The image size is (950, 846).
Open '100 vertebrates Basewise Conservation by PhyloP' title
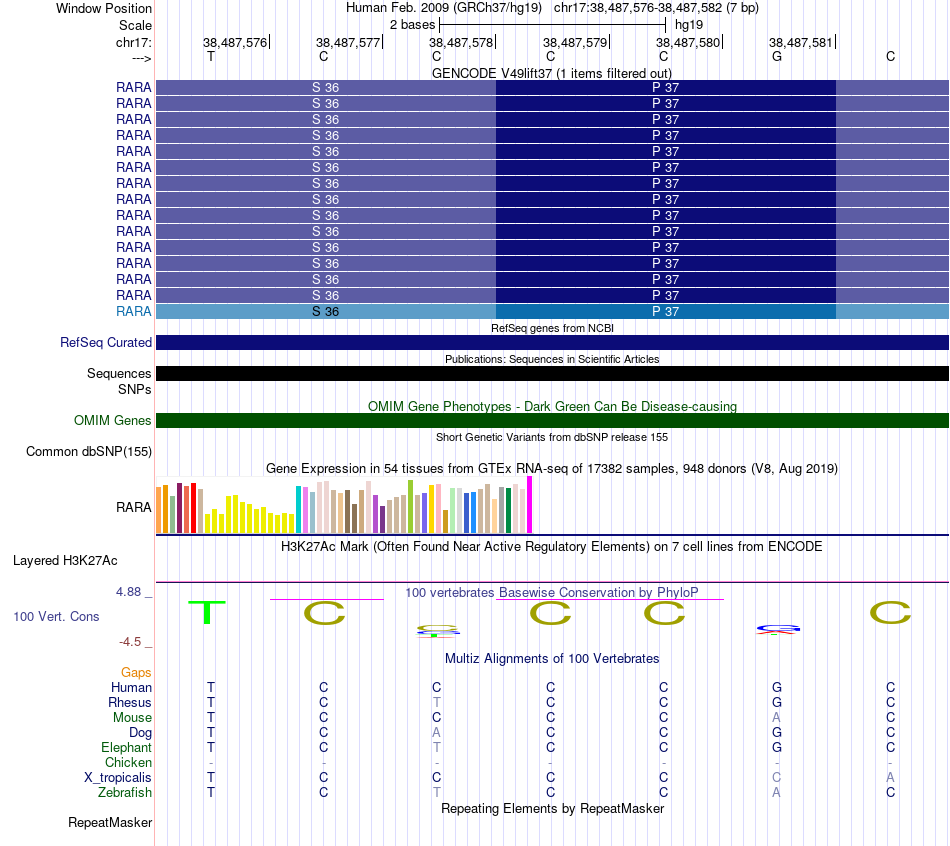[552, 593]
